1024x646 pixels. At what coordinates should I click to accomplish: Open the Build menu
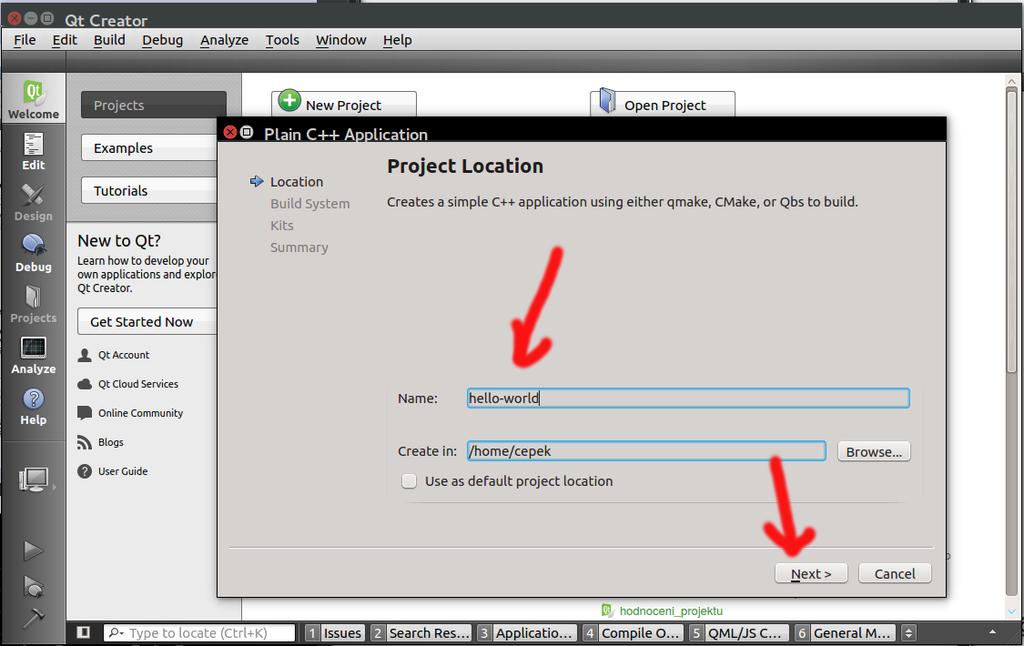click(x=109, y=40)
